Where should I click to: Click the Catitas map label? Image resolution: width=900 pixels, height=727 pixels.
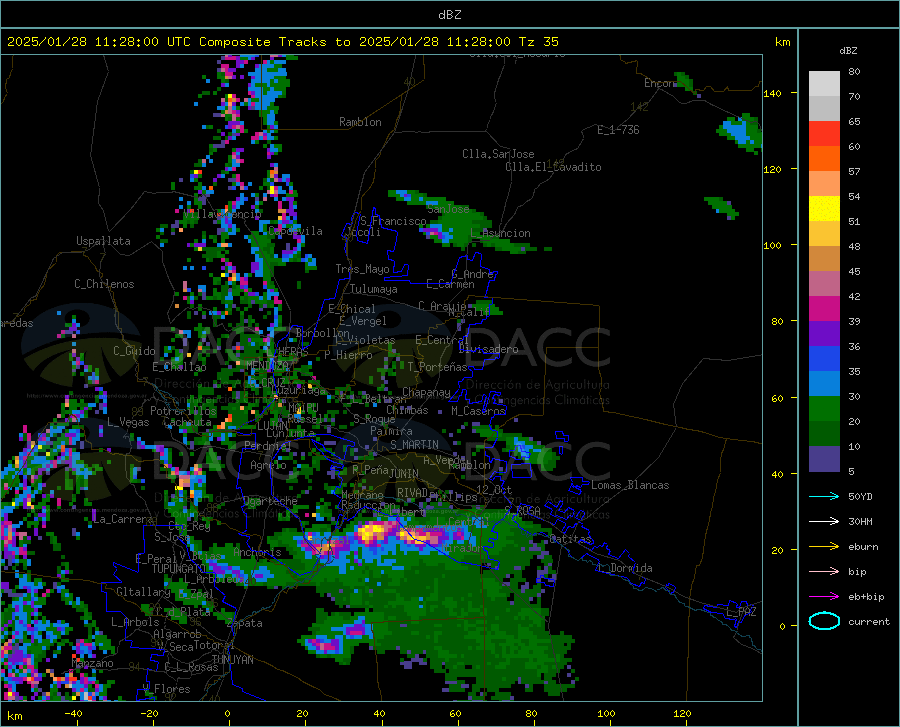point(570,539)
